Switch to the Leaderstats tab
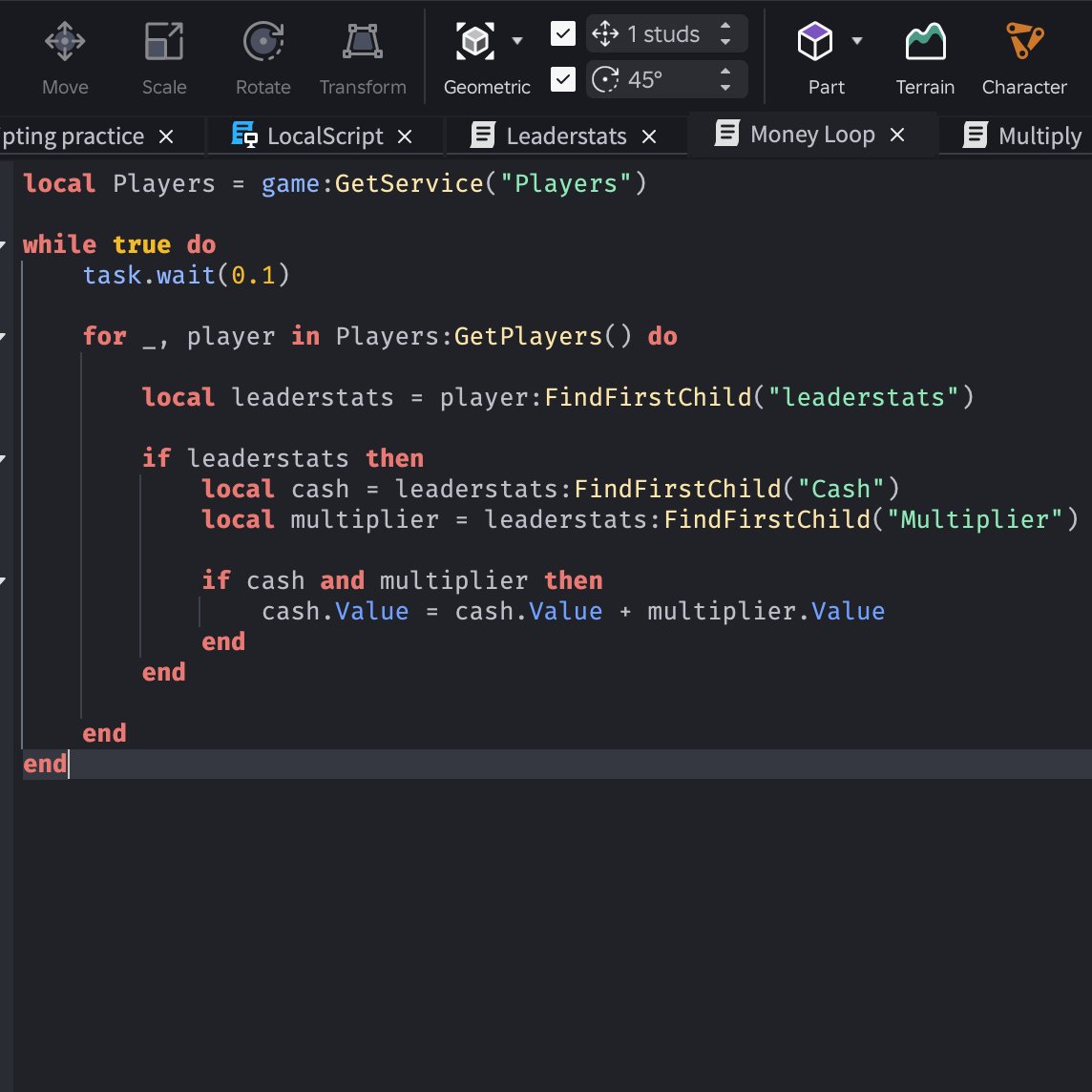The height and width of the screenshot is (1092, 1092). (x=566, y=136)
